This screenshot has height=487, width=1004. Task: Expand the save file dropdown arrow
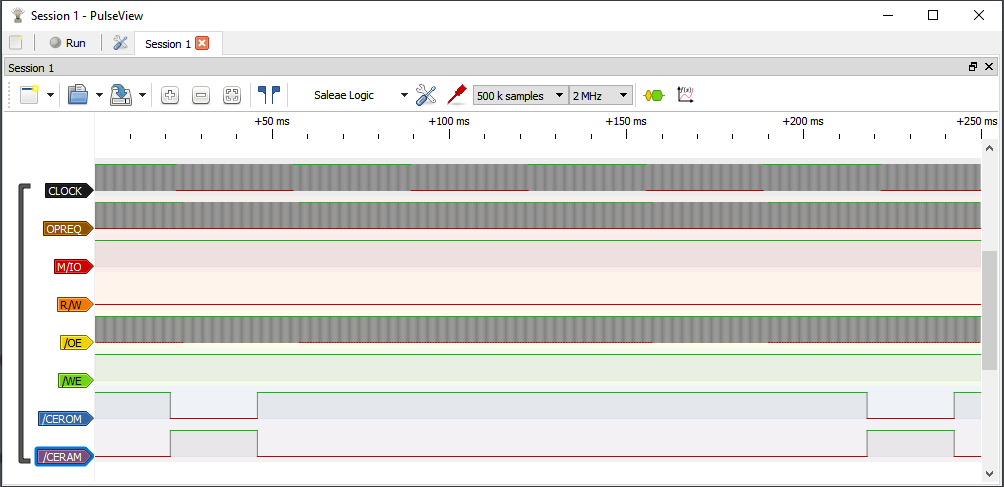143,96
